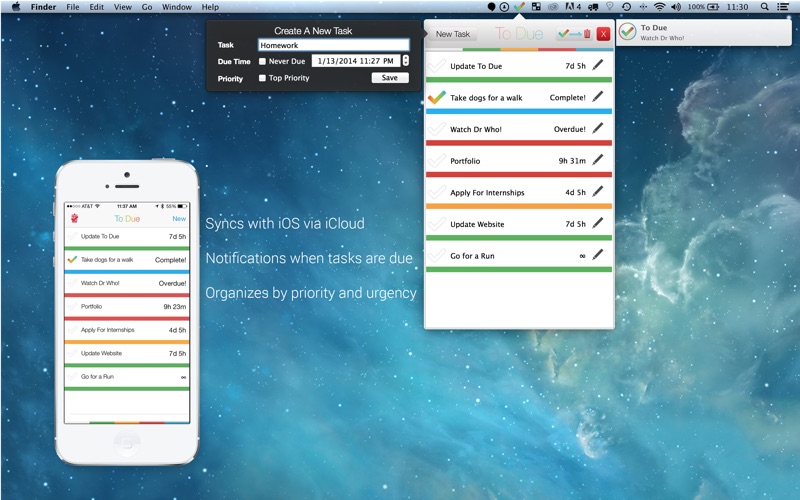Tap New in the iPhone To Due app
Image resolution: width=800 pixels, height=500 pixels.
tap(179, 218)
